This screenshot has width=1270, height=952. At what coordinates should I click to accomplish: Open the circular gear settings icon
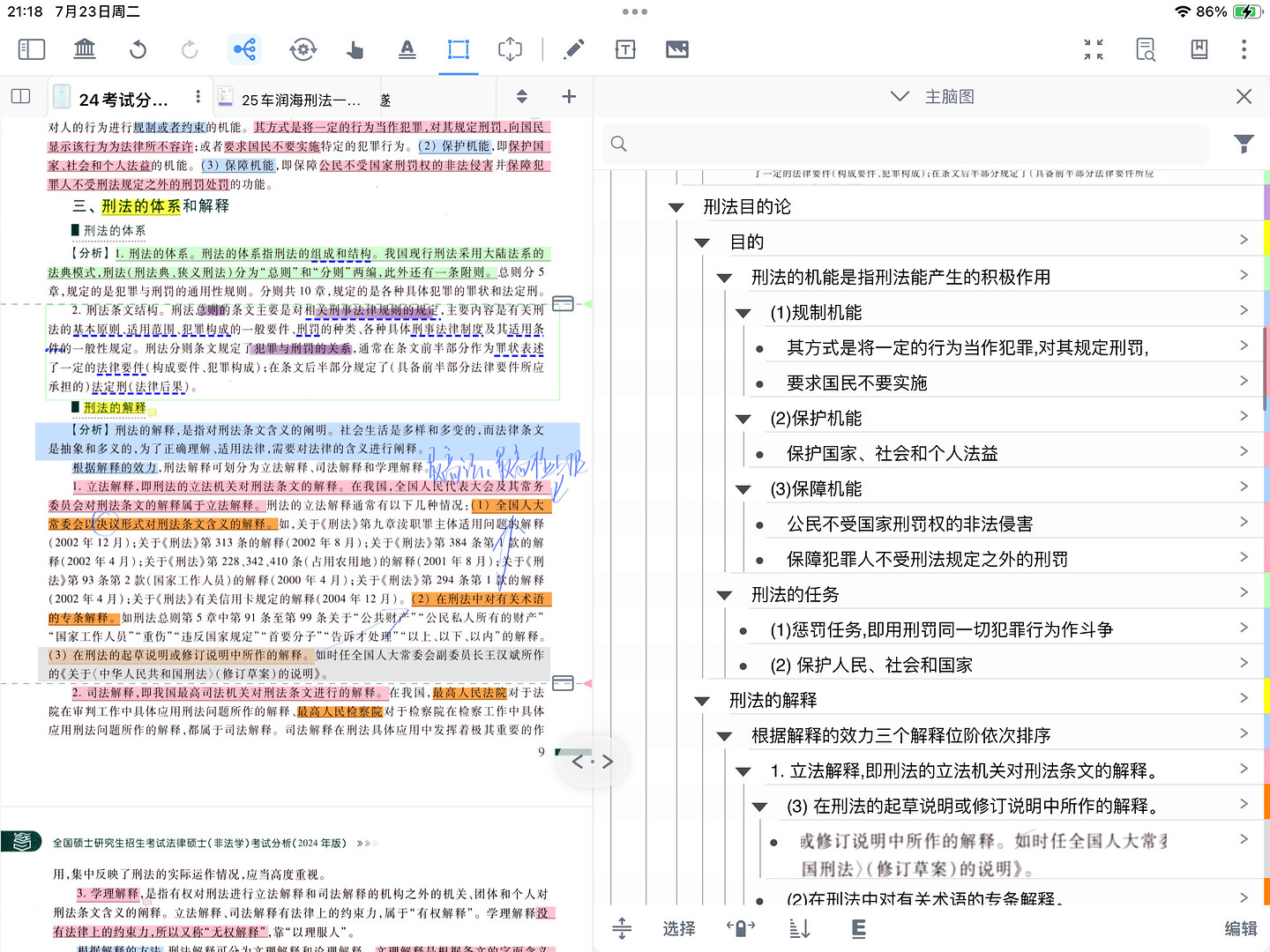(303, 49)
